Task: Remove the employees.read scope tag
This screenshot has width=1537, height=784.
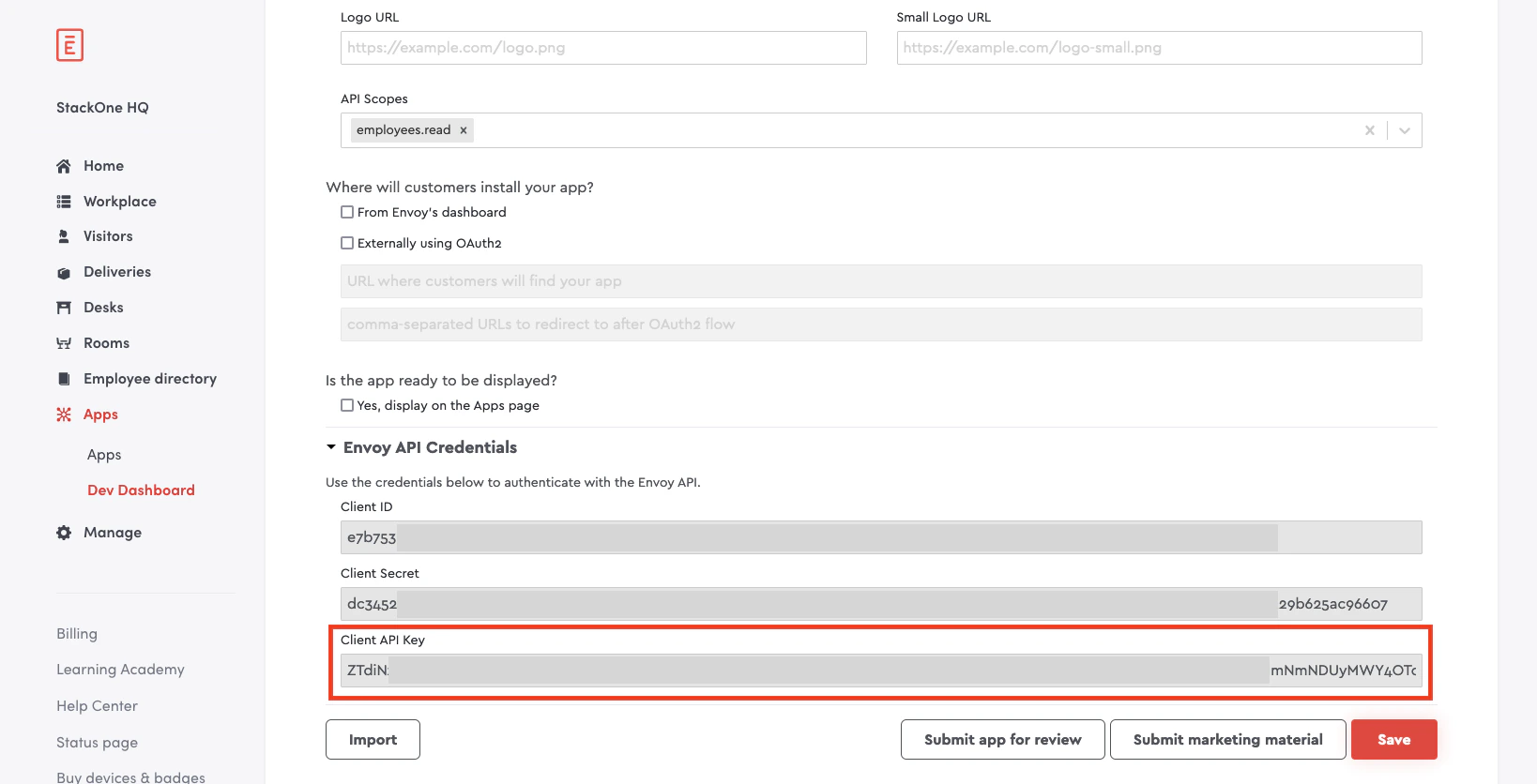Action: 464,130
